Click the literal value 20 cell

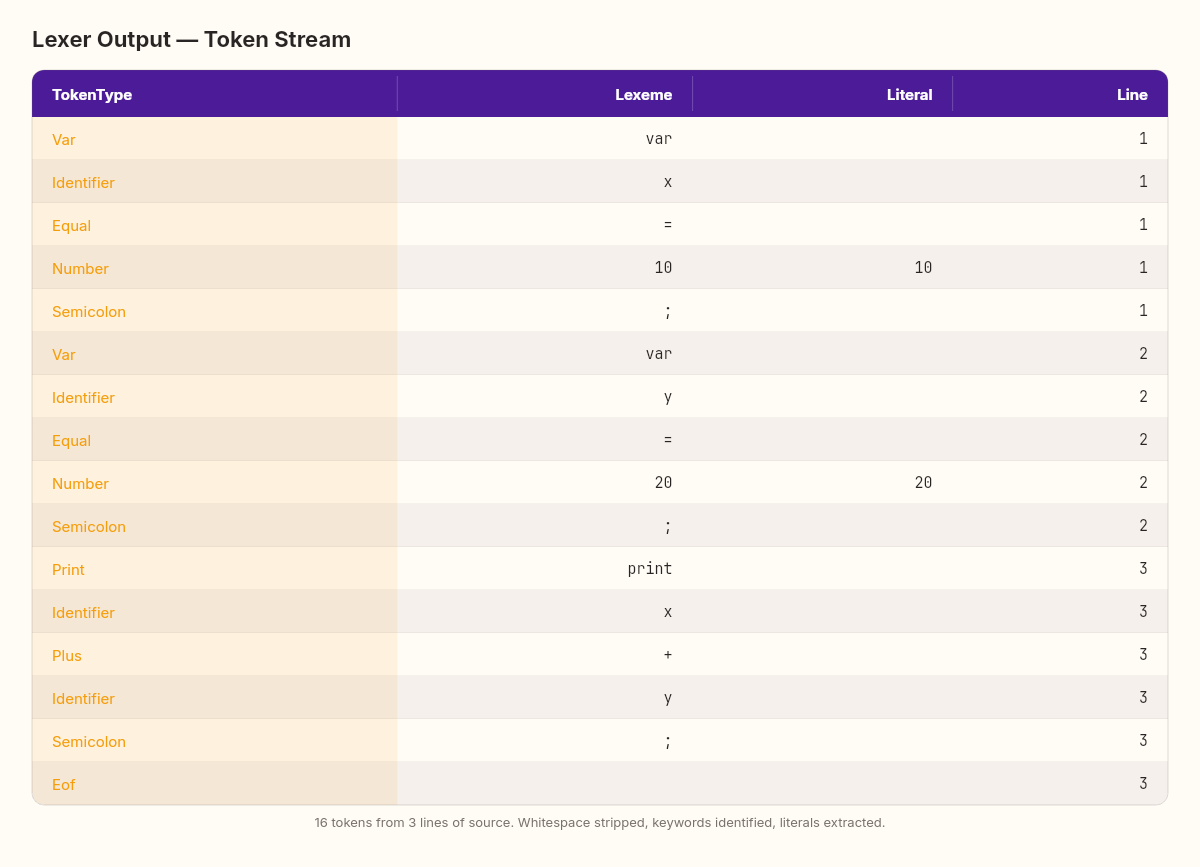pos(822,483)
